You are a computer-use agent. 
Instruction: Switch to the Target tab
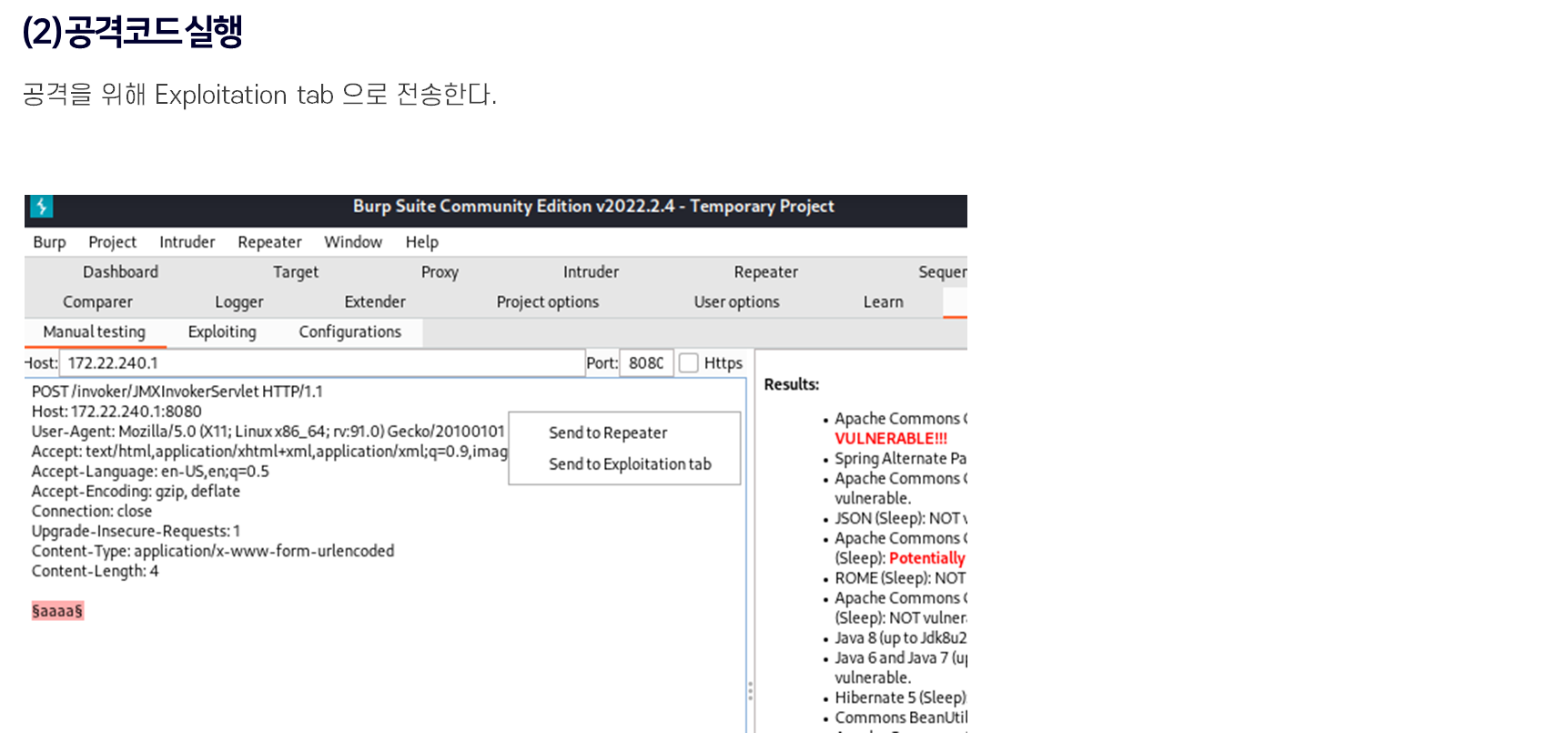pos(296,272)
